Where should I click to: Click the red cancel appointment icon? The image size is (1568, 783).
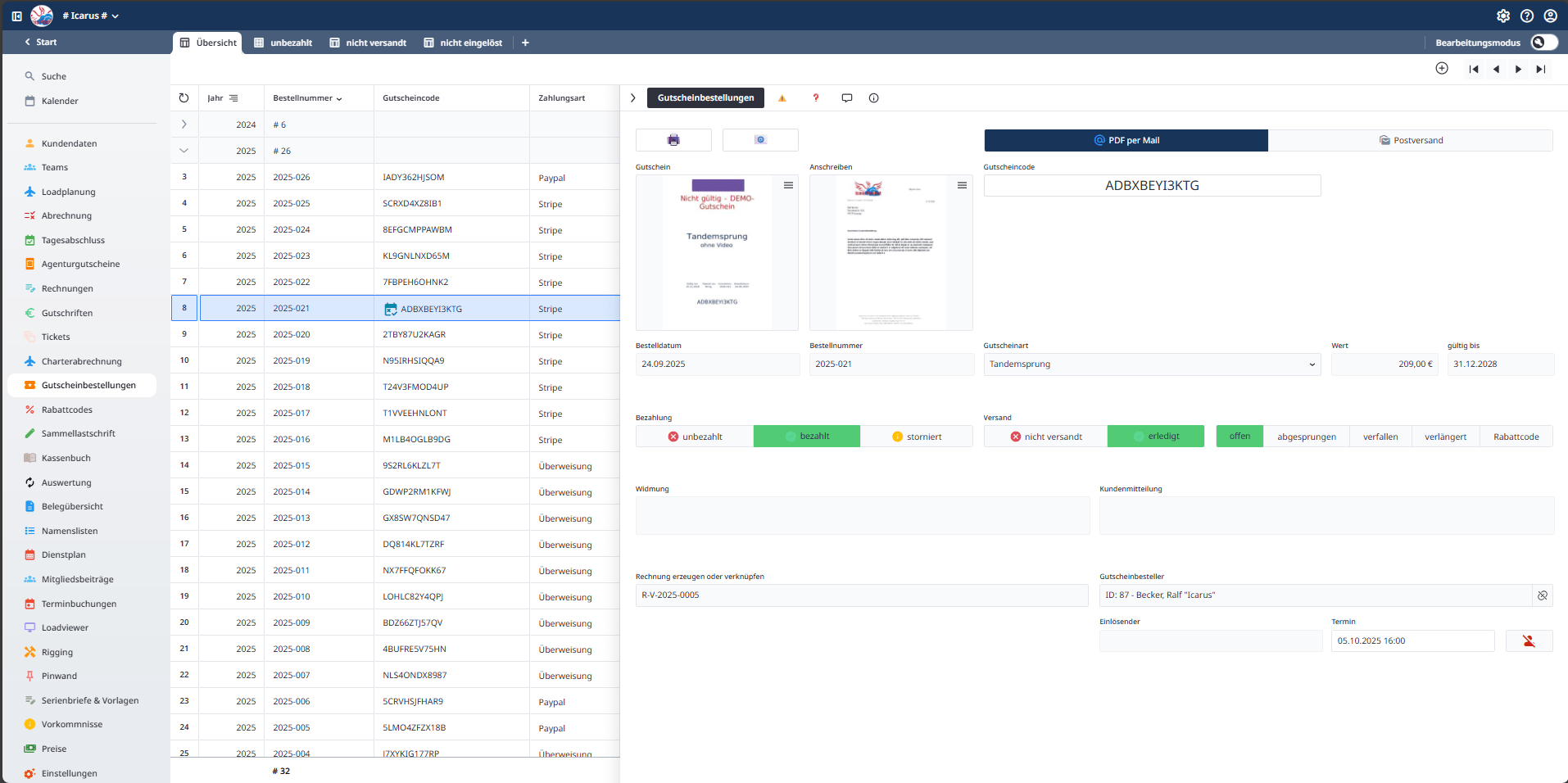pos(1529,641)
